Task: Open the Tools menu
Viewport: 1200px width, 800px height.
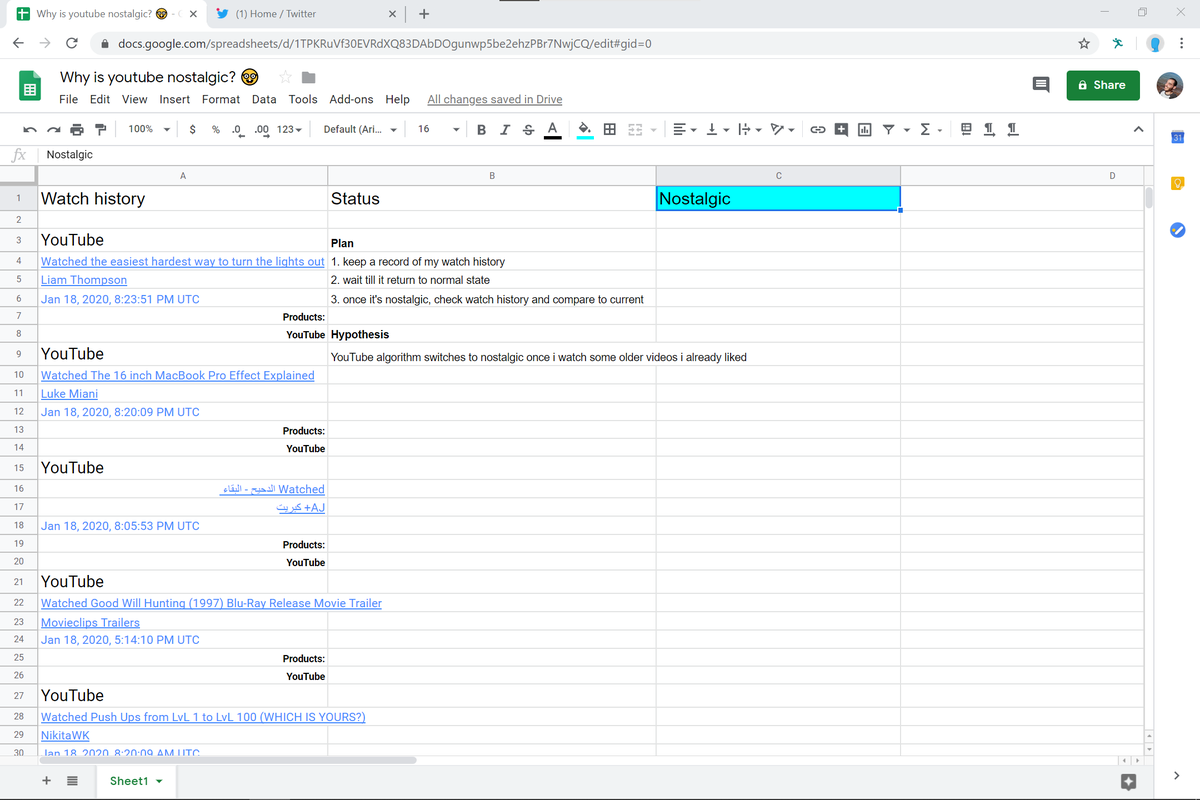Action: 303,99
